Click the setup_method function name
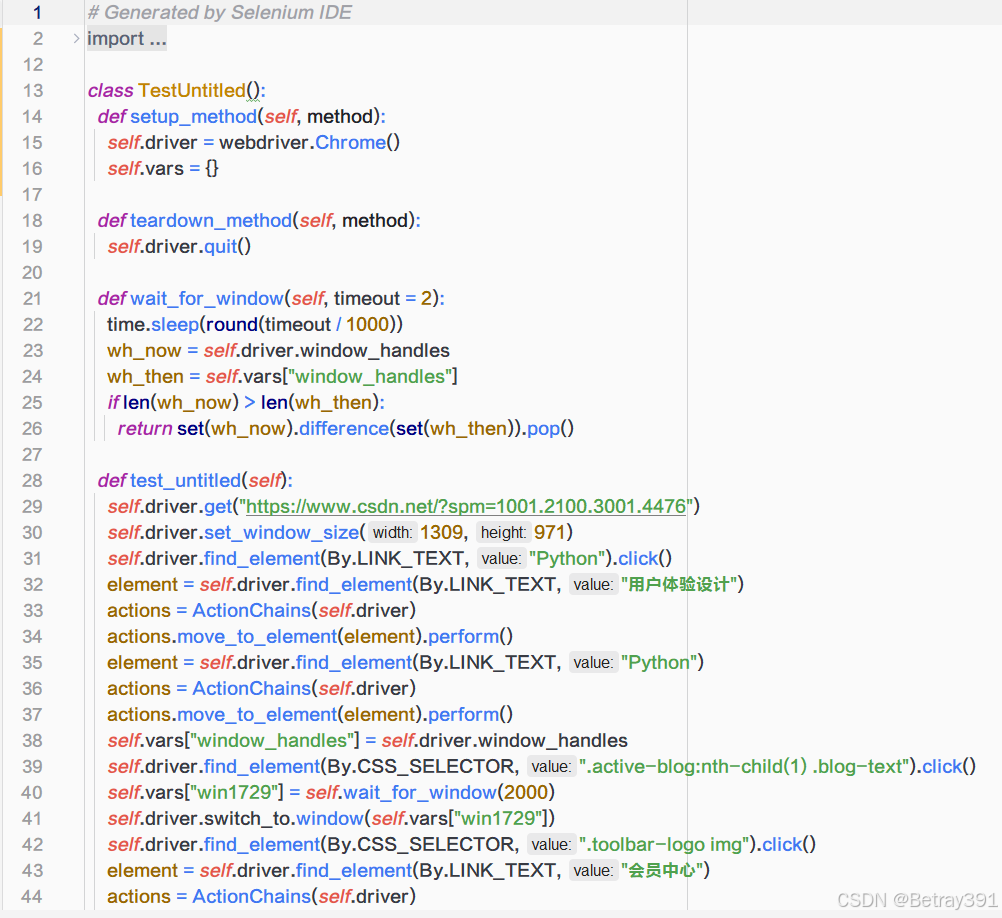 (x=194, y=116)
